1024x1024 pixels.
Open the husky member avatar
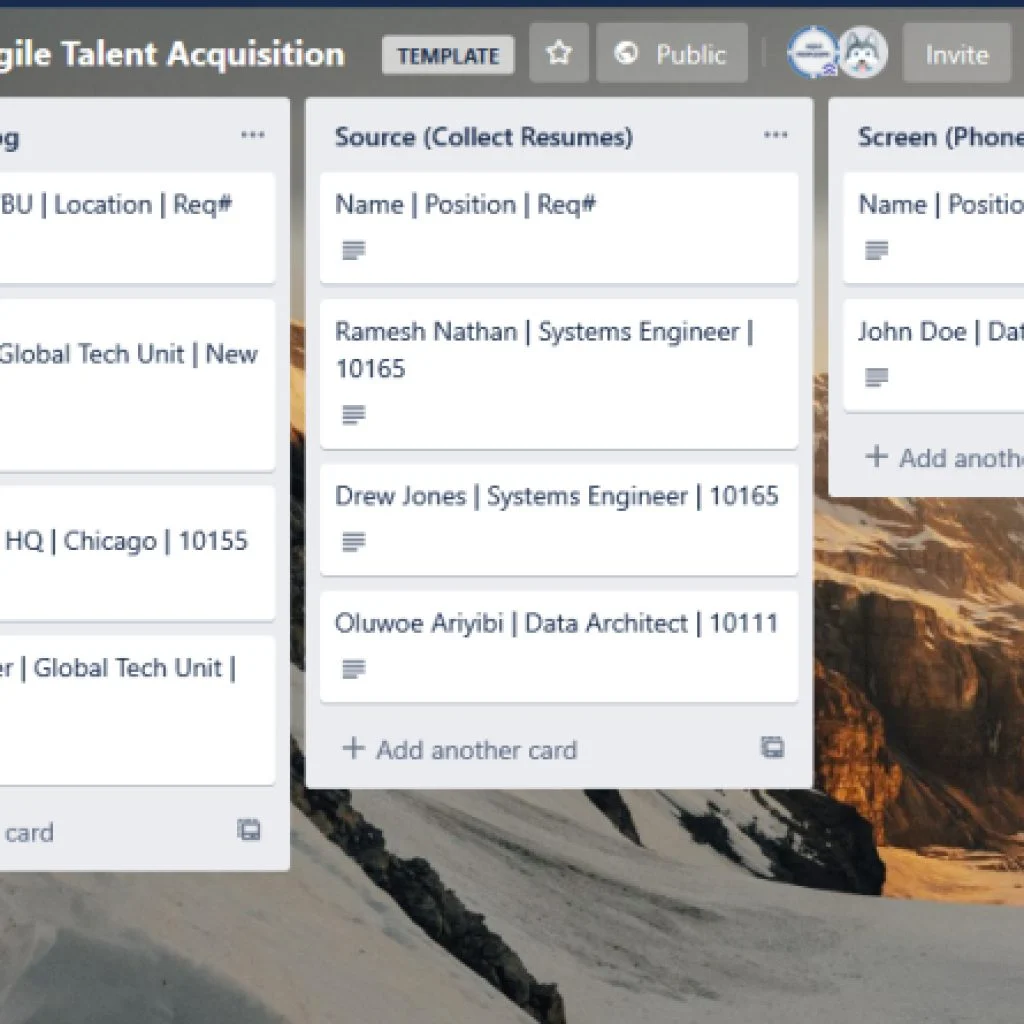point(862,54)
